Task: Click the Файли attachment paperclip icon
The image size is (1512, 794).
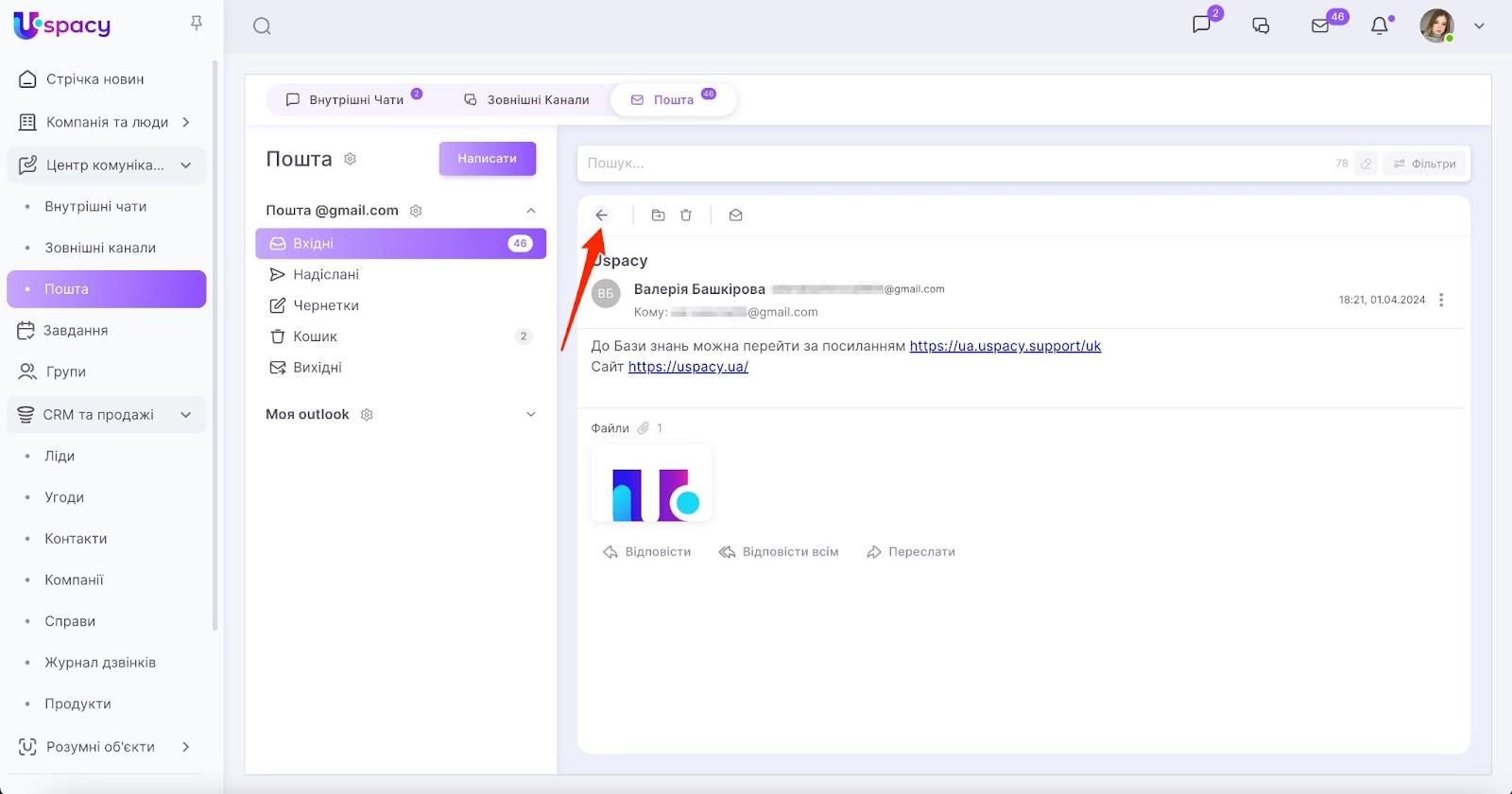Action: (x=644, y=428)
